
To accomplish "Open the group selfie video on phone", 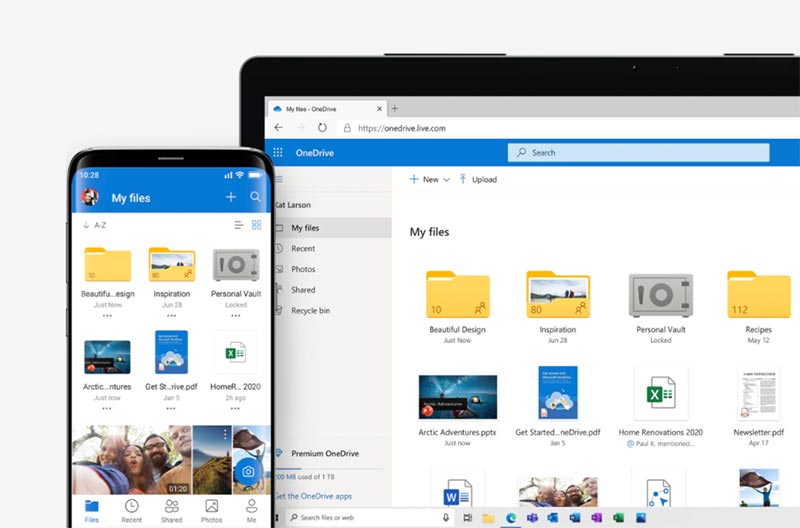I will tap(132, 460).
